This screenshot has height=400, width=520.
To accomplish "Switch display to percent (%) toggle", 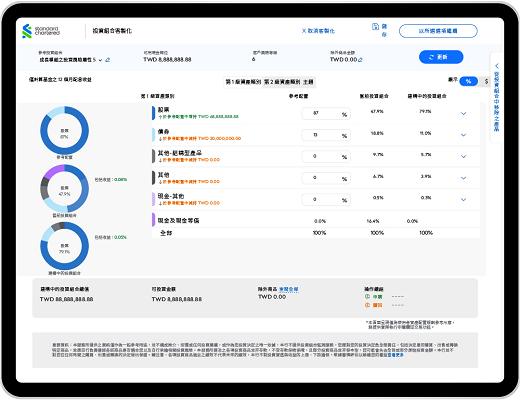I will 468,81.
